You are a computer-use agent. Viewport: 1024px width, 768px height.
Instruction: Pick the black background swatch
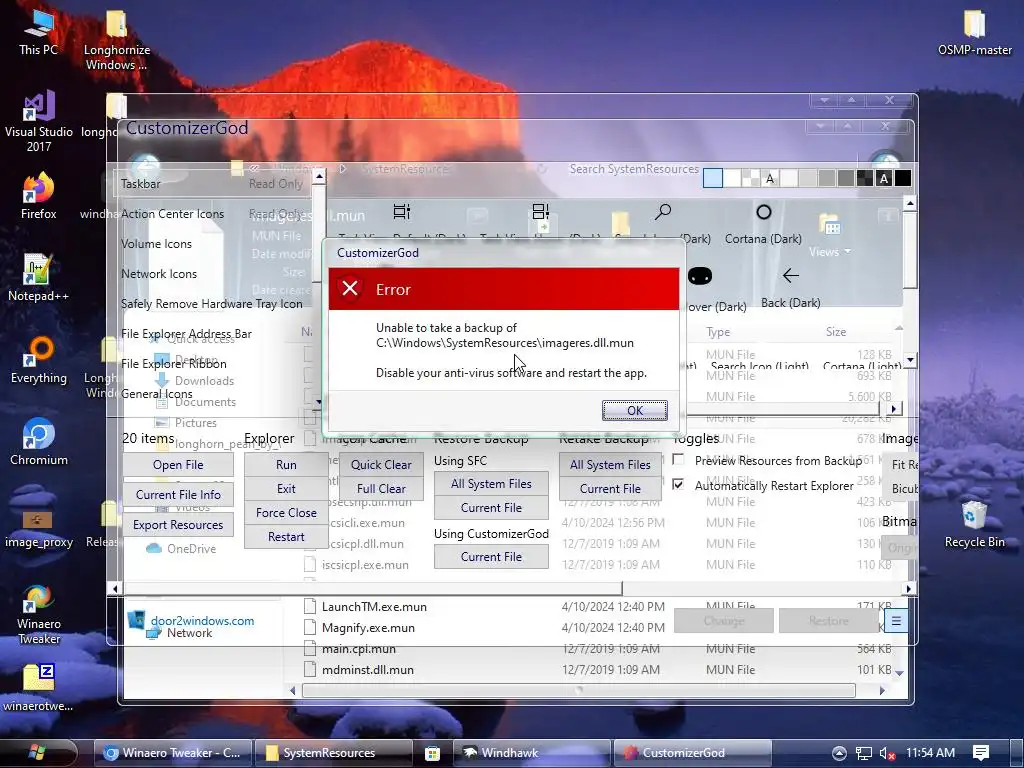(903, 178)
